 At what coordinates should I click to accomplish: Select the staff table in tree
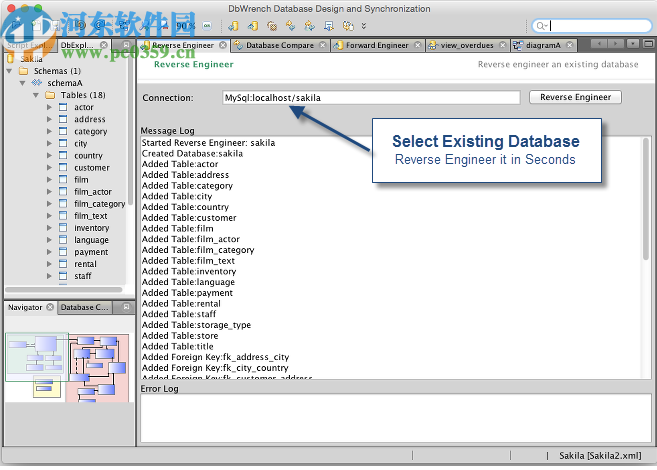[83, 276]
